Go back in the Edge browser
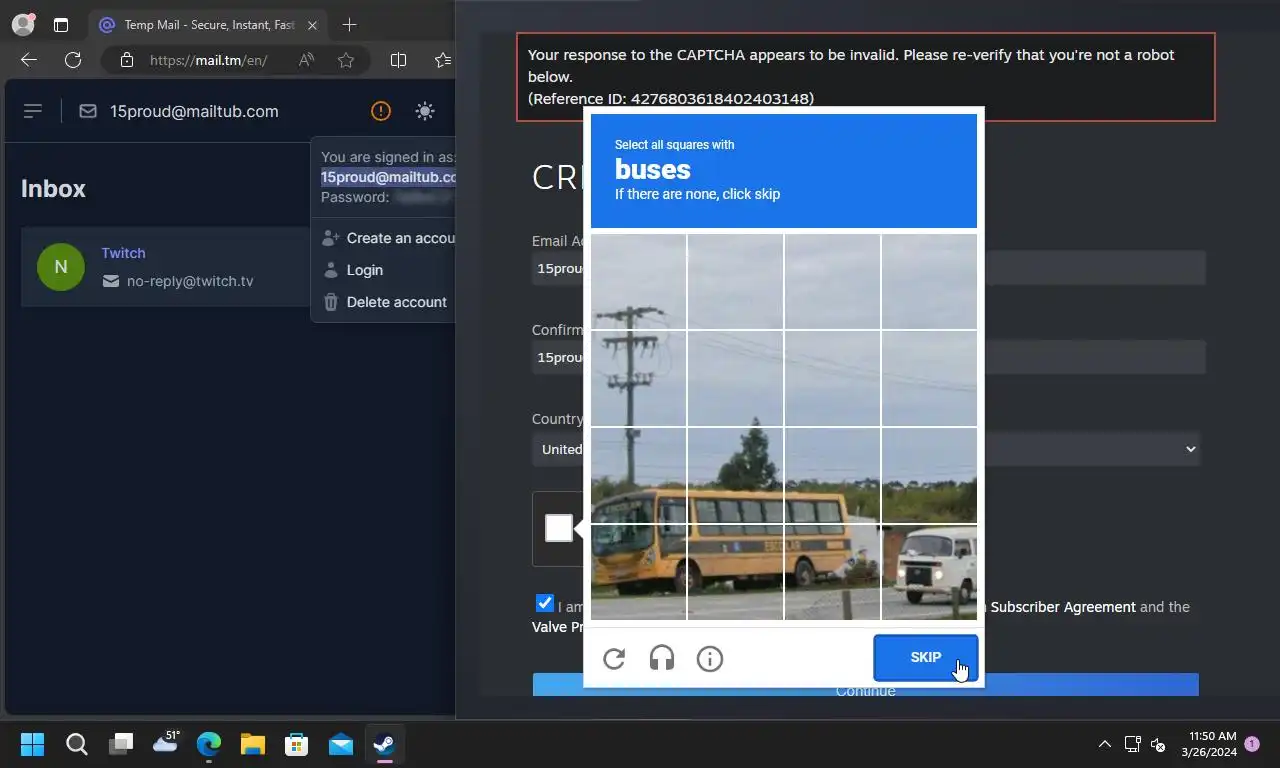1280x768 pixels. 29,60
